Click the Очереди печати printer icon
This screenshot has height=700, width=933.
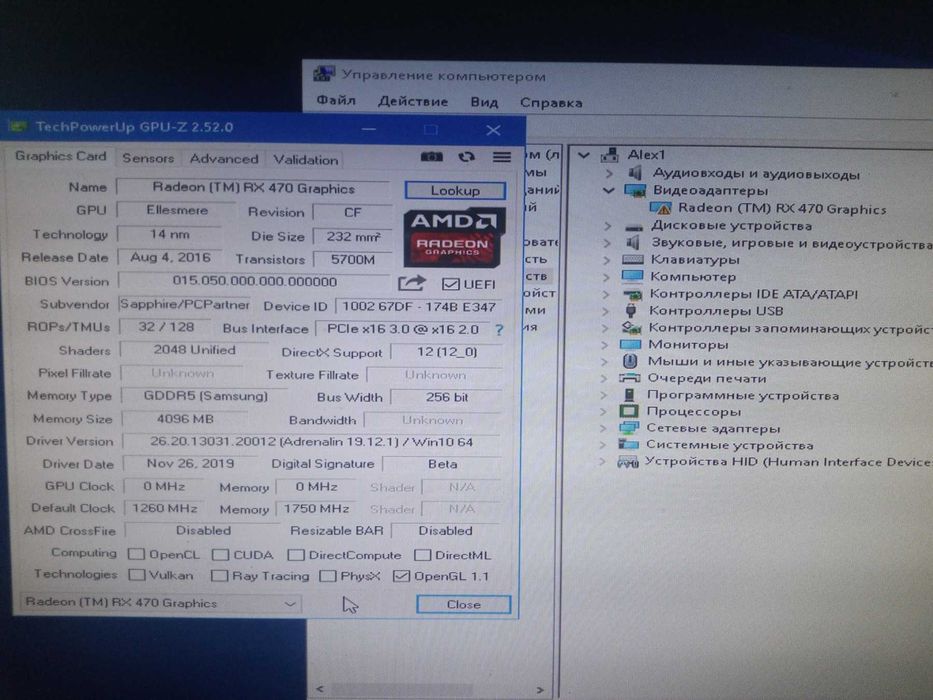pos(630,378)
